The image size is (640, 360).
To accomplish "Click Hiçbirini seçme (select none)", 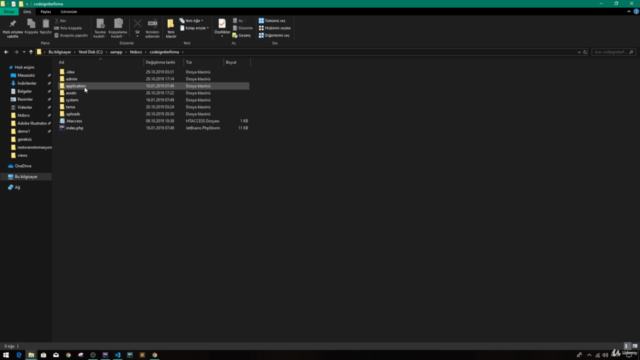I will (275, 28).
